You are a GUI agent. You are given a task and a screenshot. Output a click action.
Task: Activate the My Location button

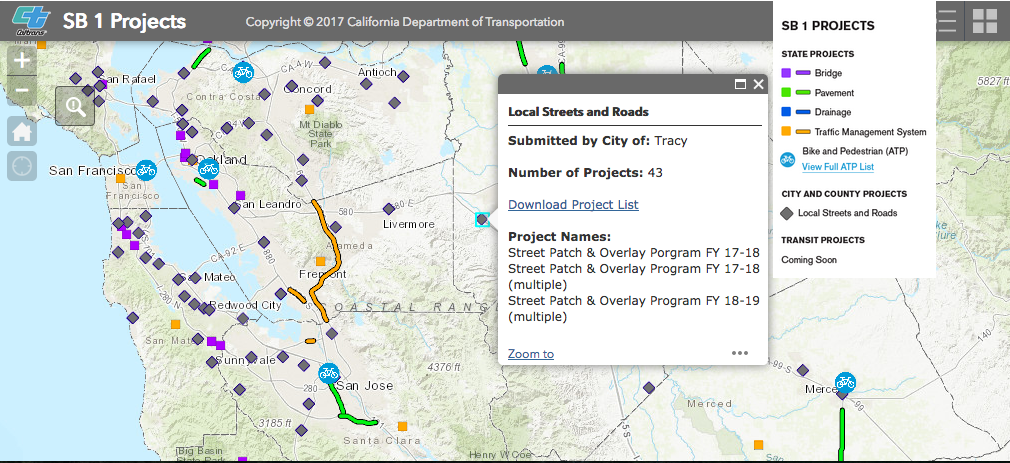tap(22, 166)
